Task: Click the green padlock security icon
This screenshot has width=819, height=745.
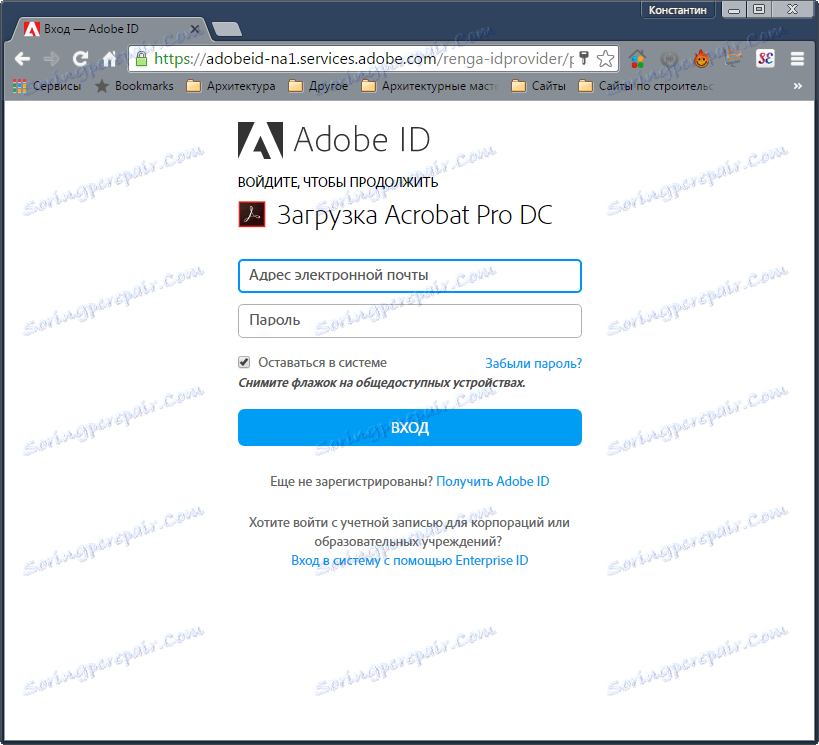Action: 142,59
